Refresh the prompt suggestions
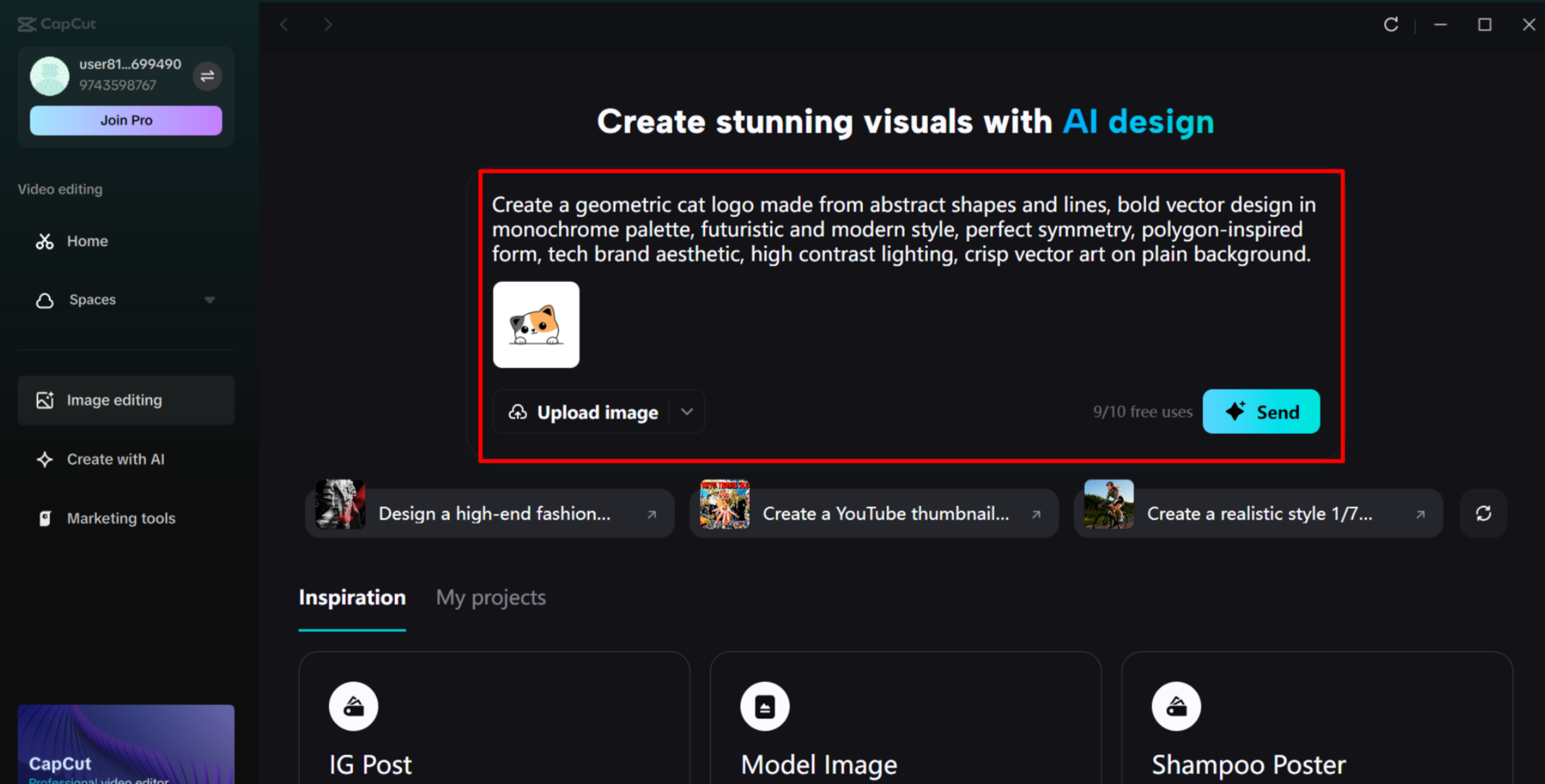1545x784 pixels. [x=1484, y=513]
